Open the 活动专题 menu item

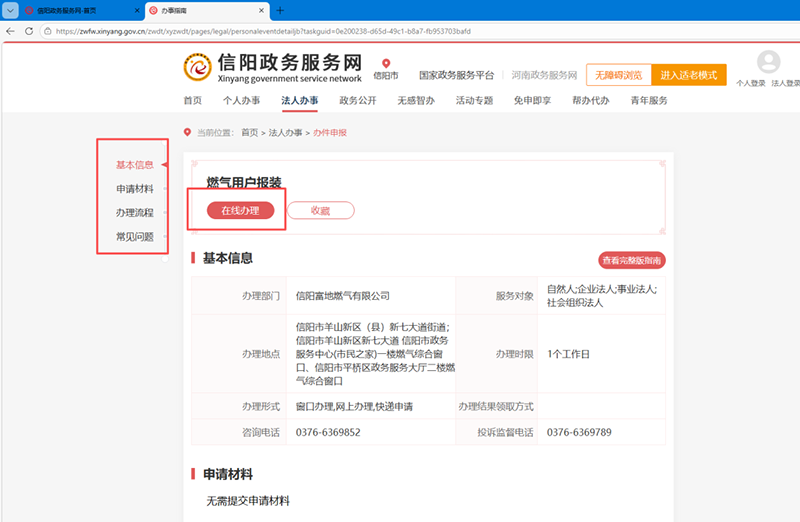coord(474,101)
